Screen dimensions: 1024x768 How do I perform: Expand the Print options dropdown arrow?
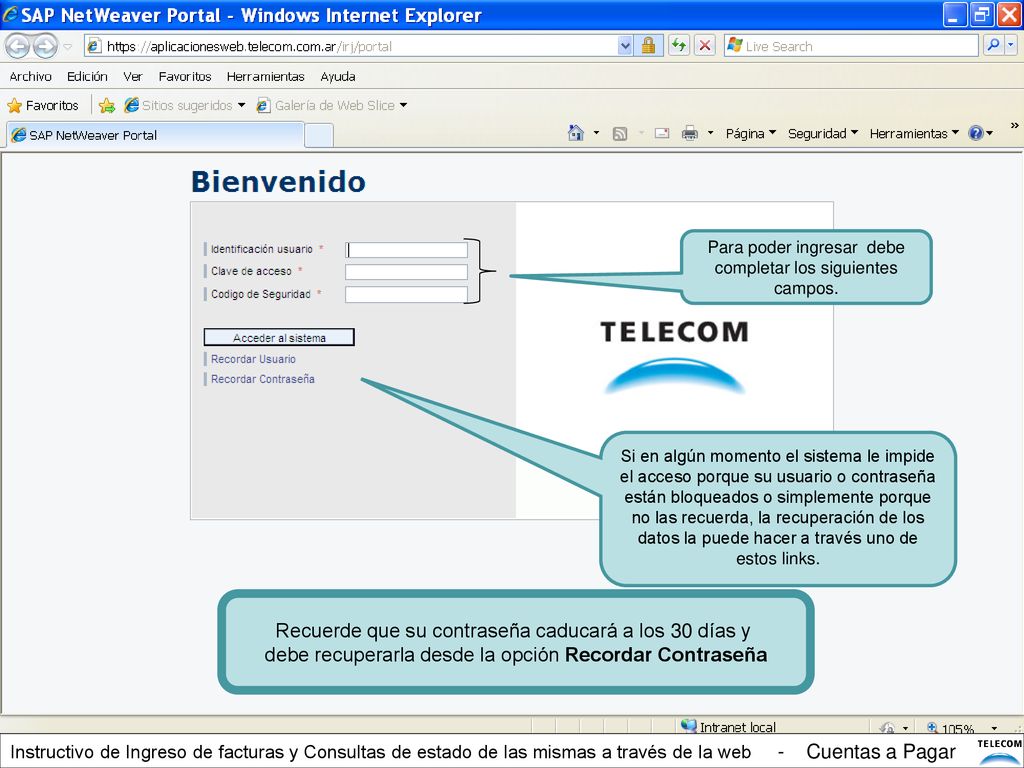711,133
